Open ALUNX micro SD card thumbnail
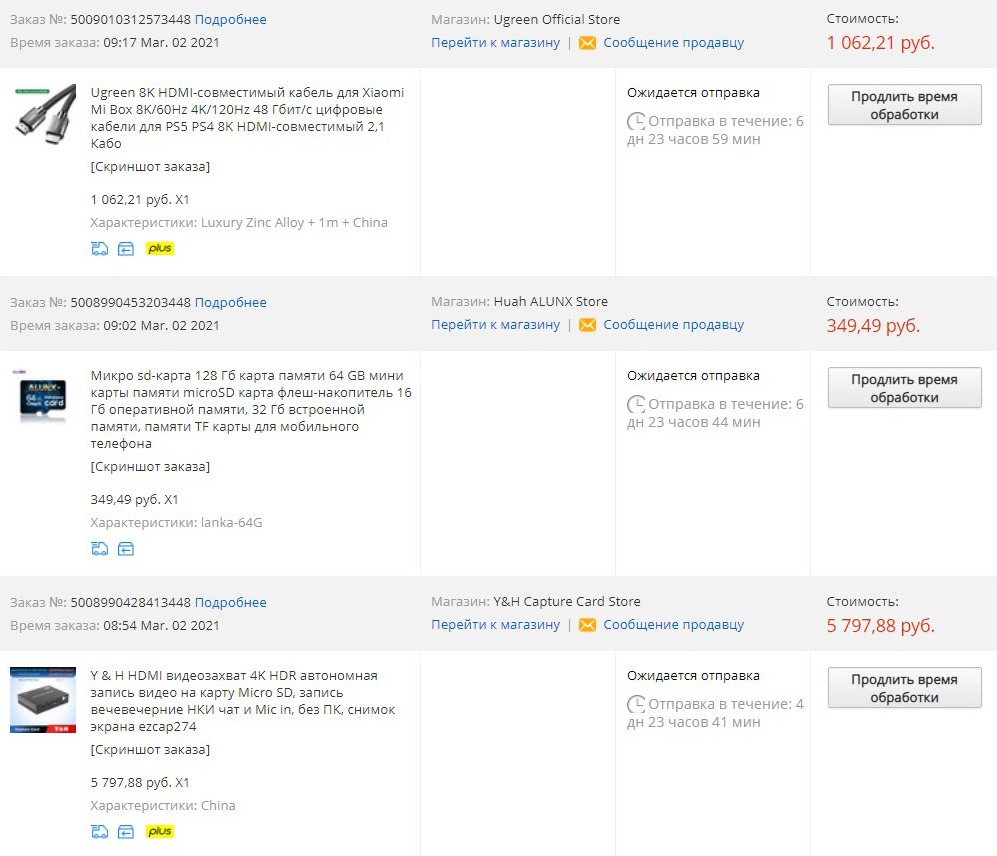 44,397
